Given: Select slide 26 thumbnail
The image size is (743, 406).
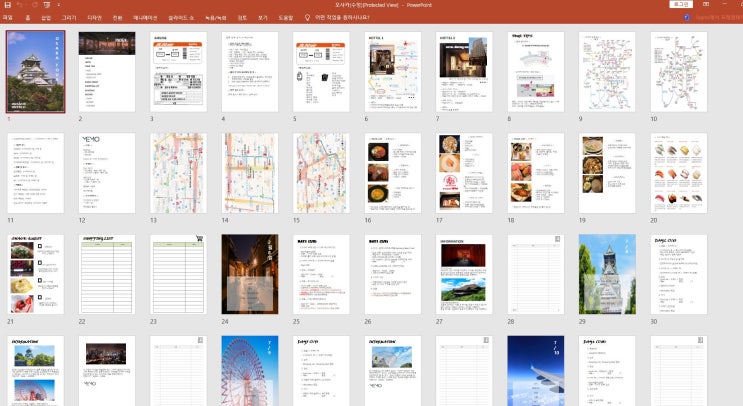Looking at the screenshot, I should 393,274.
